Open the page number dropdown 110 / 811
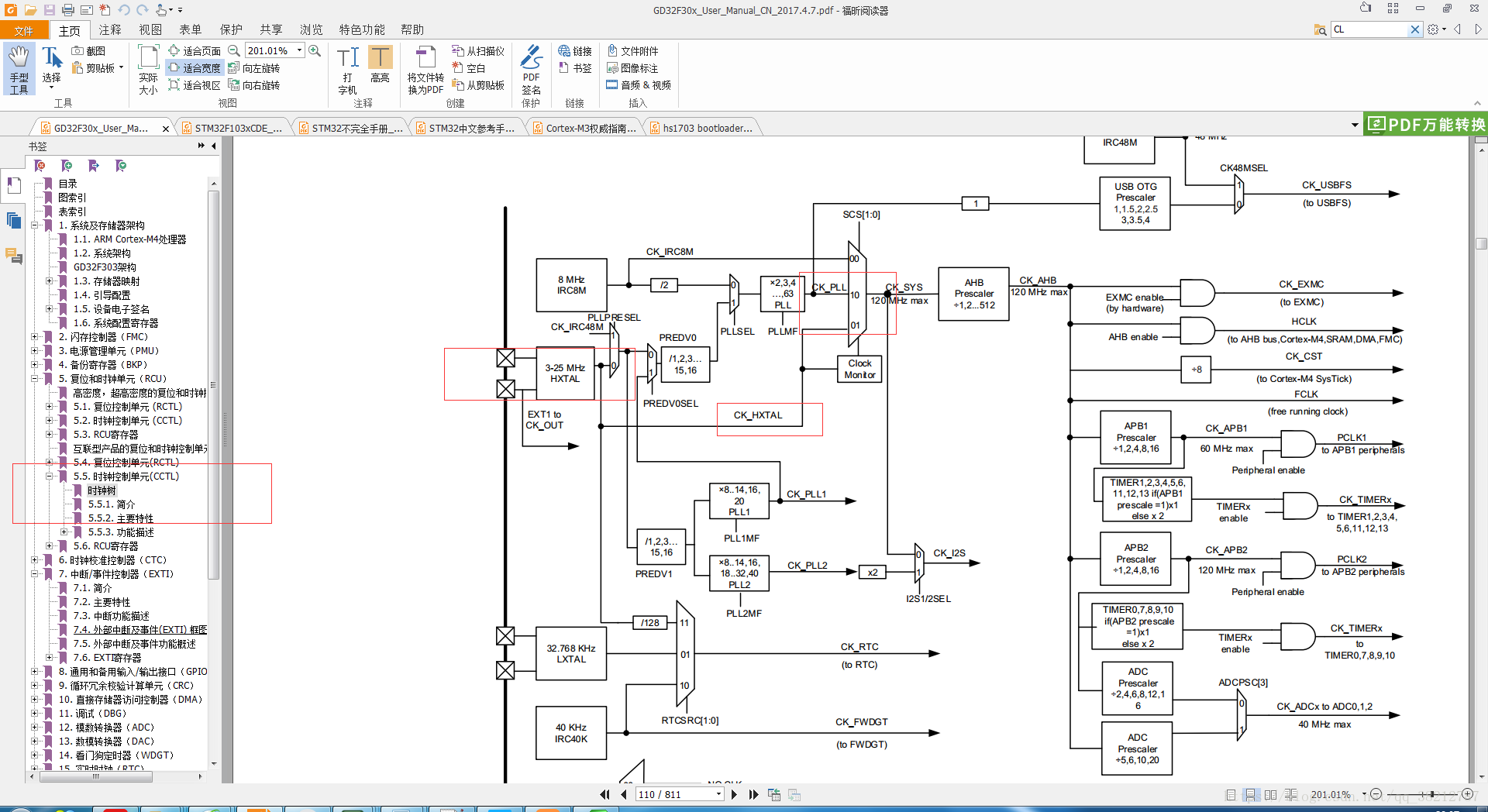The height and width of the screenshot is (812, 1488). 719,794
